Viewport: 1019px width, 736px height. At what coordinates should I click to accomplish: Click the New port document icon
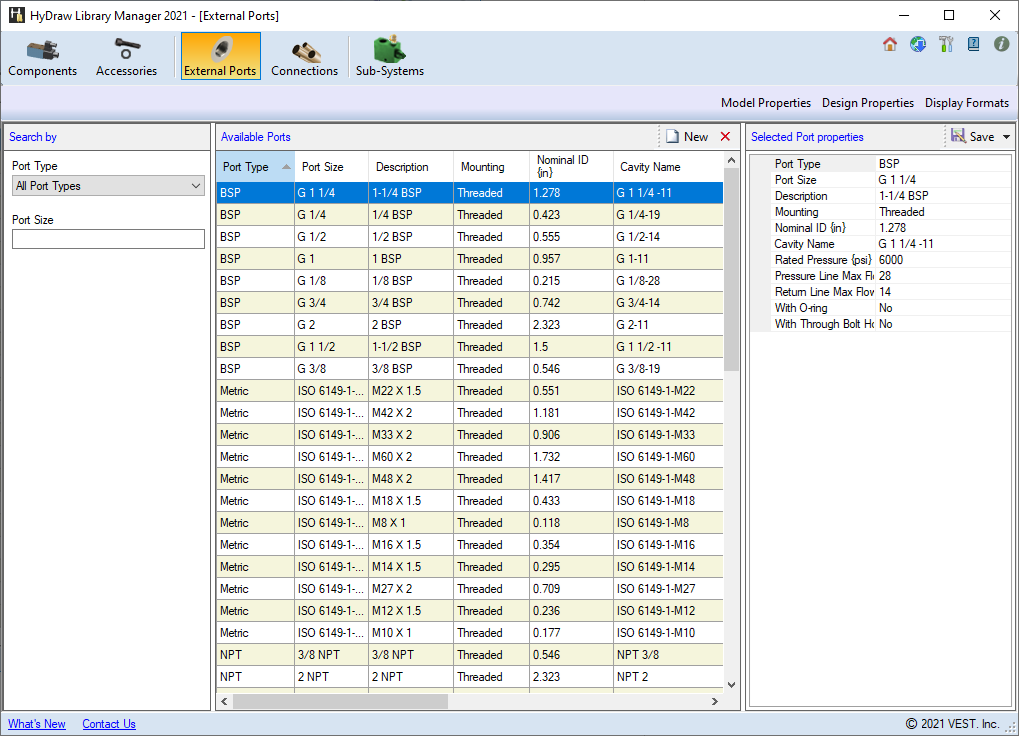(673, 136)
